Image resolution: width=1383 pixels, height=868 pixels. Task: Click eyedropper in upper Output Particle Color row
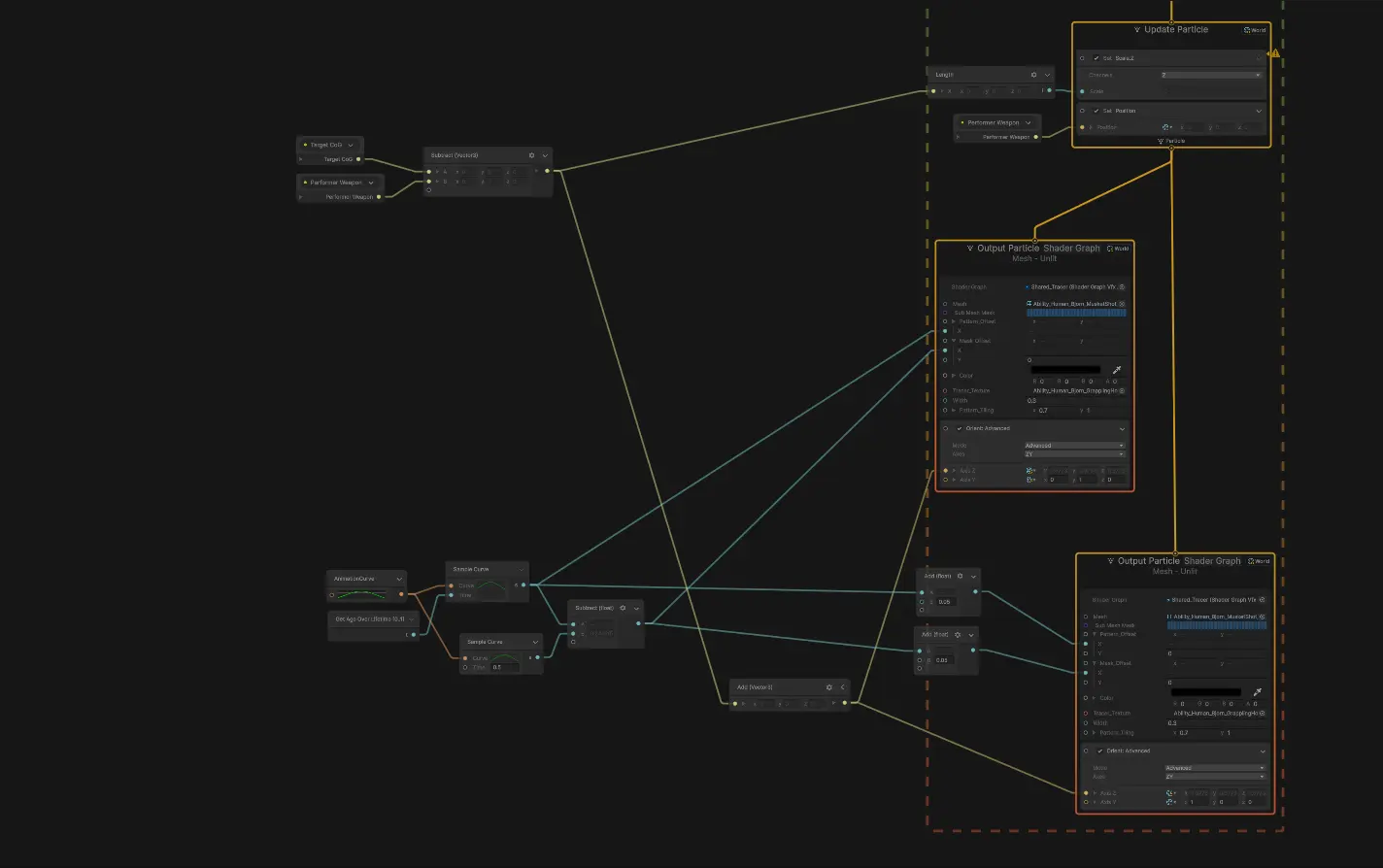pos(1117,370)
